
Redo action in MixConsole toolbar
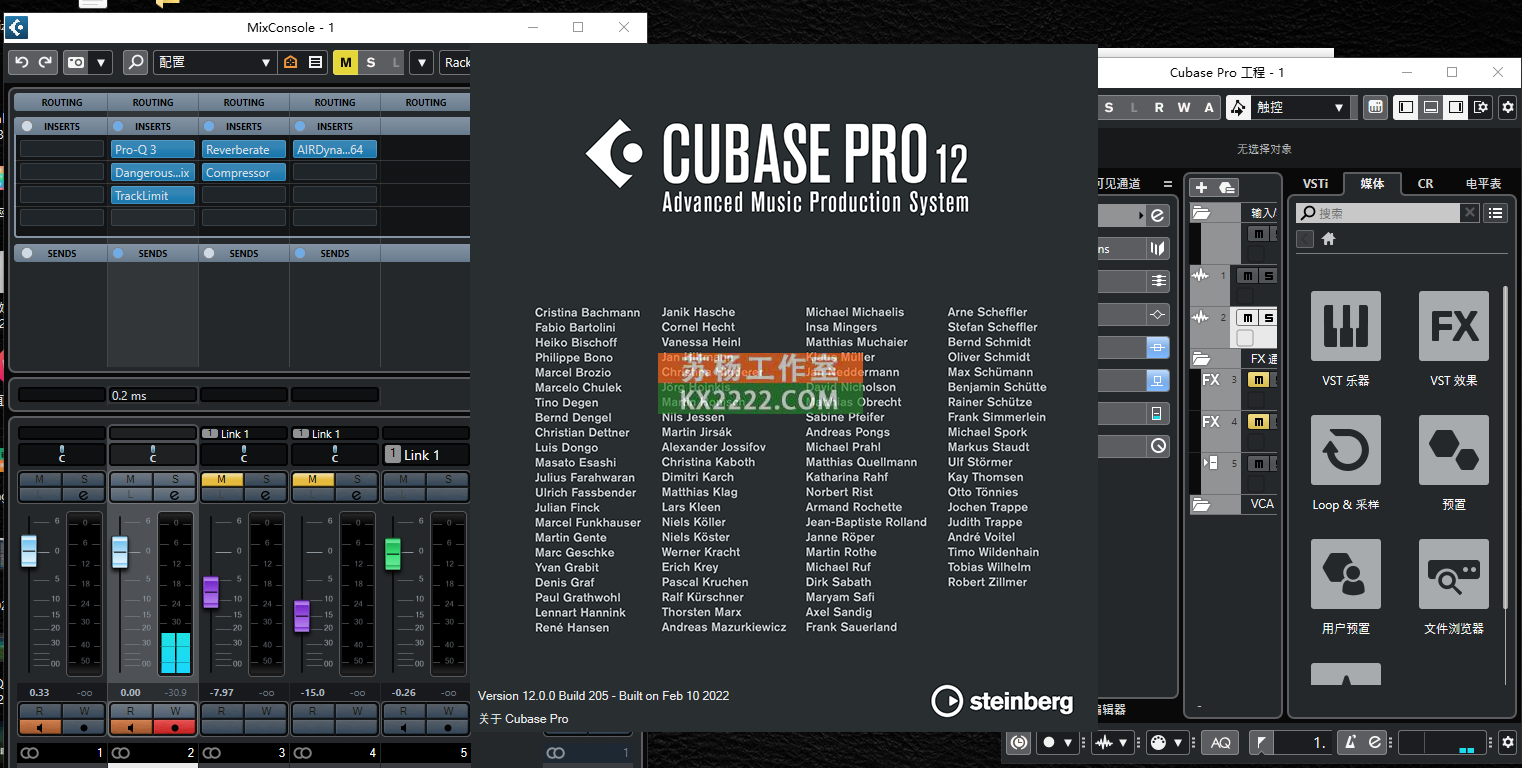pos(45,62)
